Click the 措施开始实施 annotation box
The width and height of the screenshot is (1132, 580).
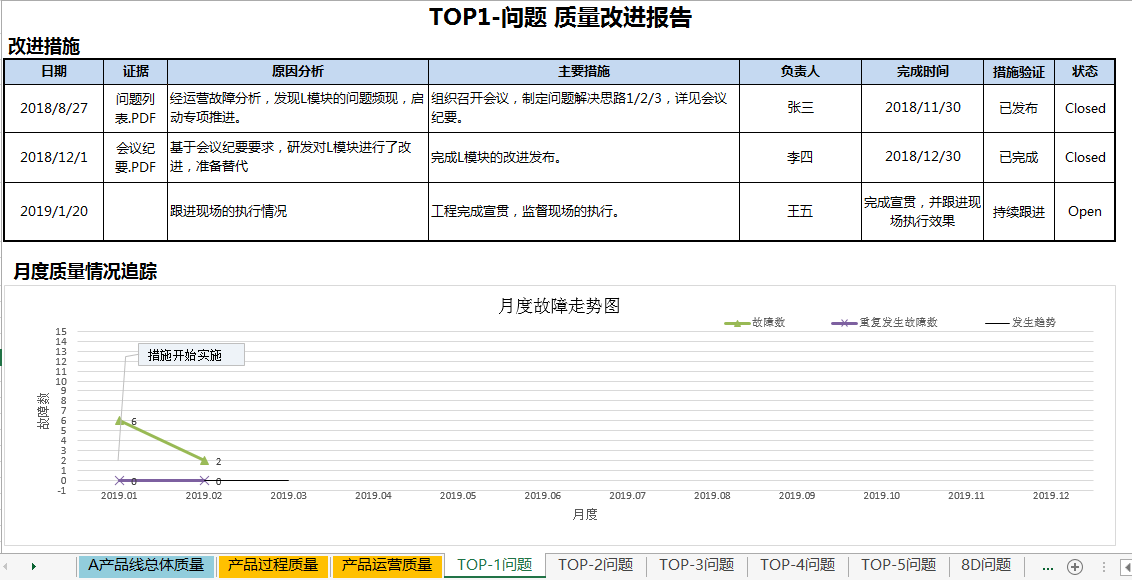[189, 355]
